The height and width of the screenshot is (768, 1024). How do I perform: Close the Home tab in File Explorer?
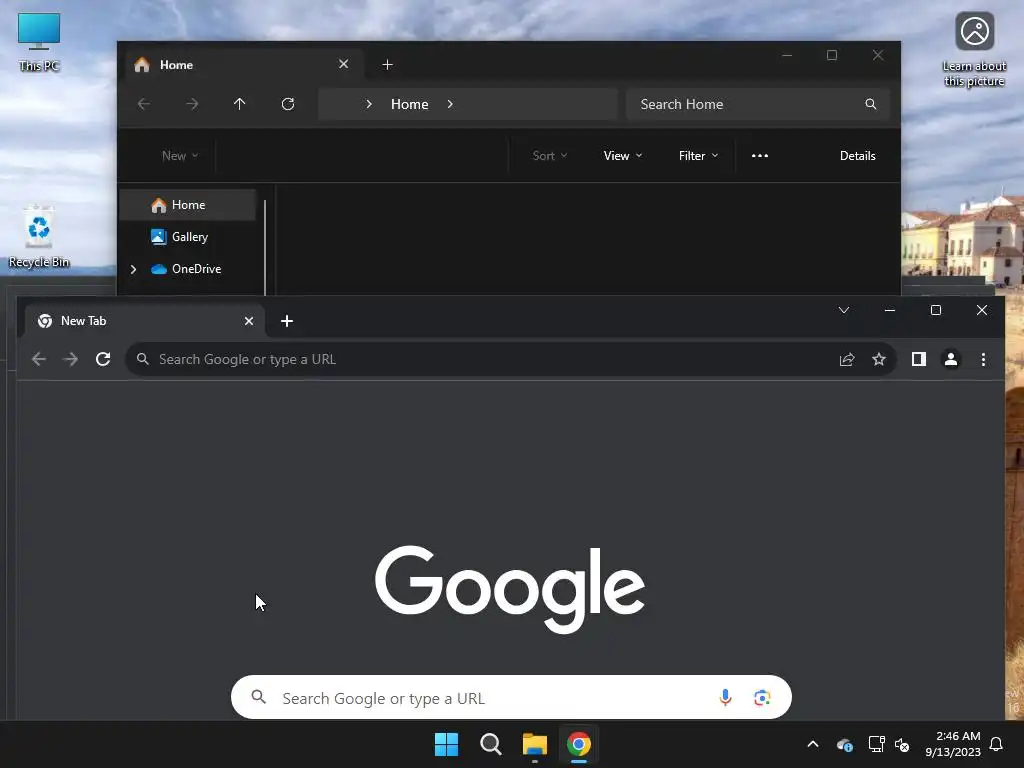click(x=344, y=64)
